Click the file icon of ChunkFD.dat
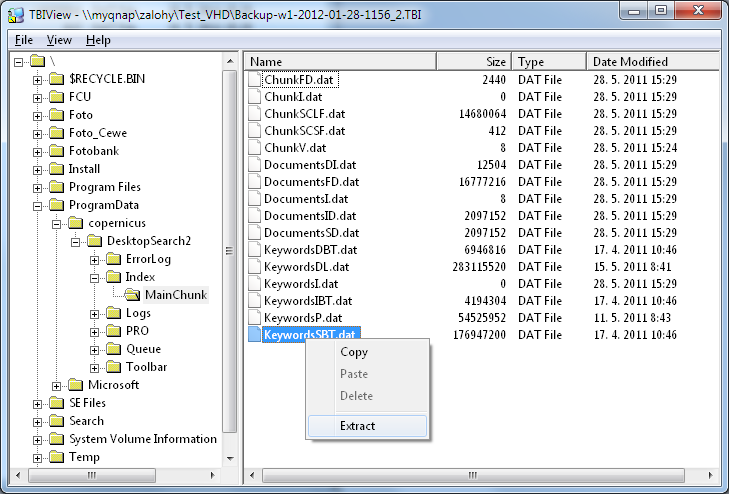This screenshot has height=494, width=729. (254, 79)
